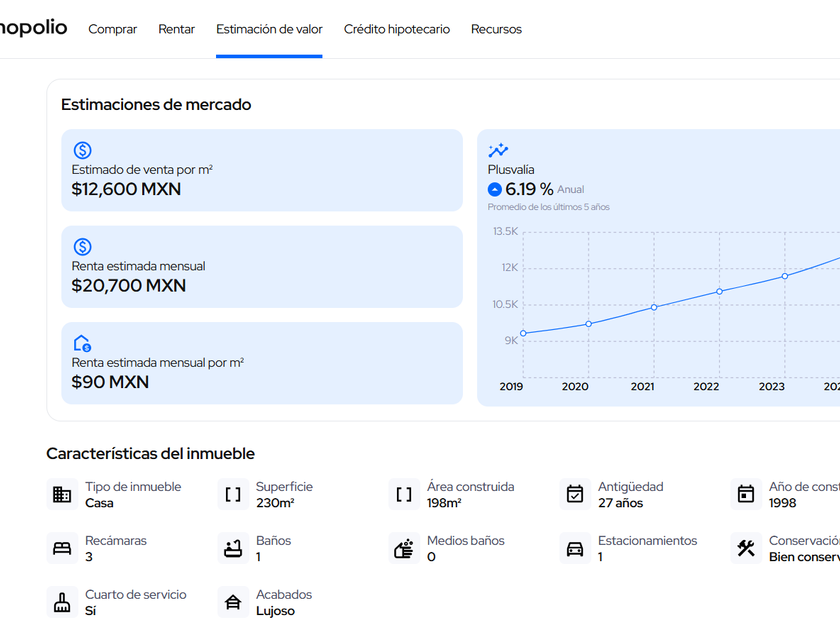
Task: Click the bed icon next to Recámaras
Action: (62, 548)
